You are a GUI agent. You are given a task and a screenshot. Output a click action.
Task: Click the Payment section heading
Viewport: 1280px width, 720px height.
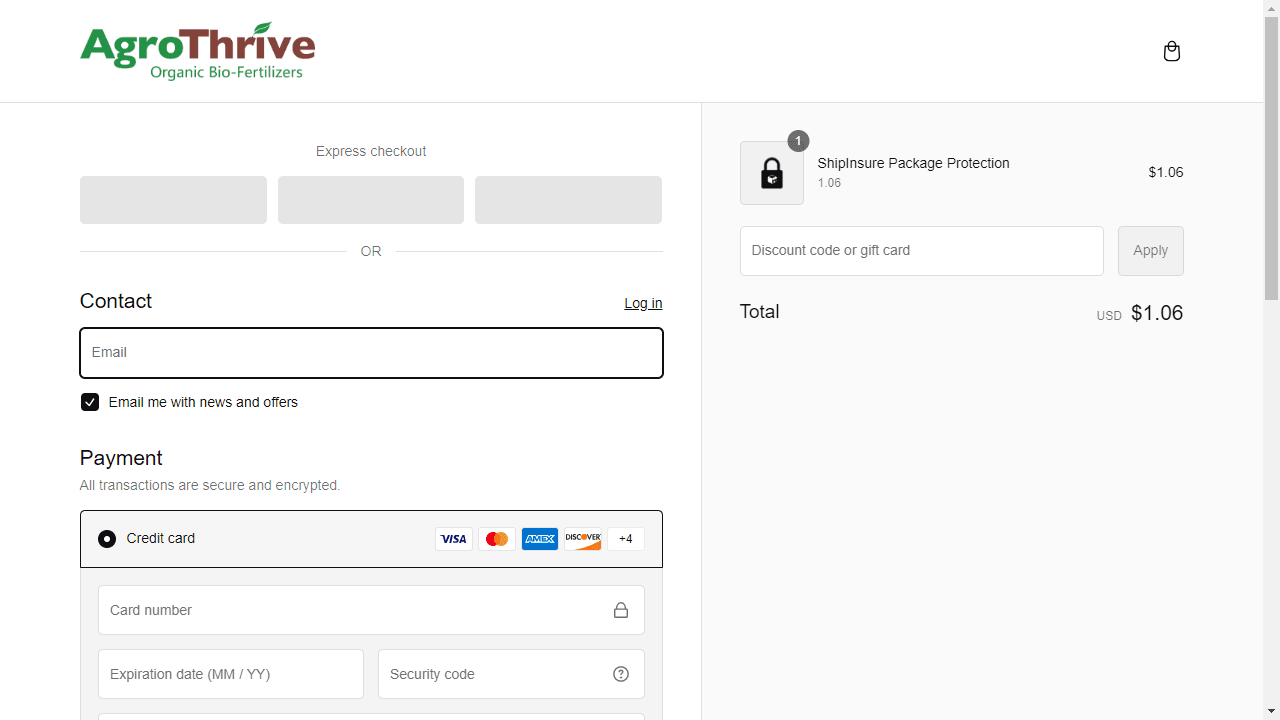[x=121, y=458]
